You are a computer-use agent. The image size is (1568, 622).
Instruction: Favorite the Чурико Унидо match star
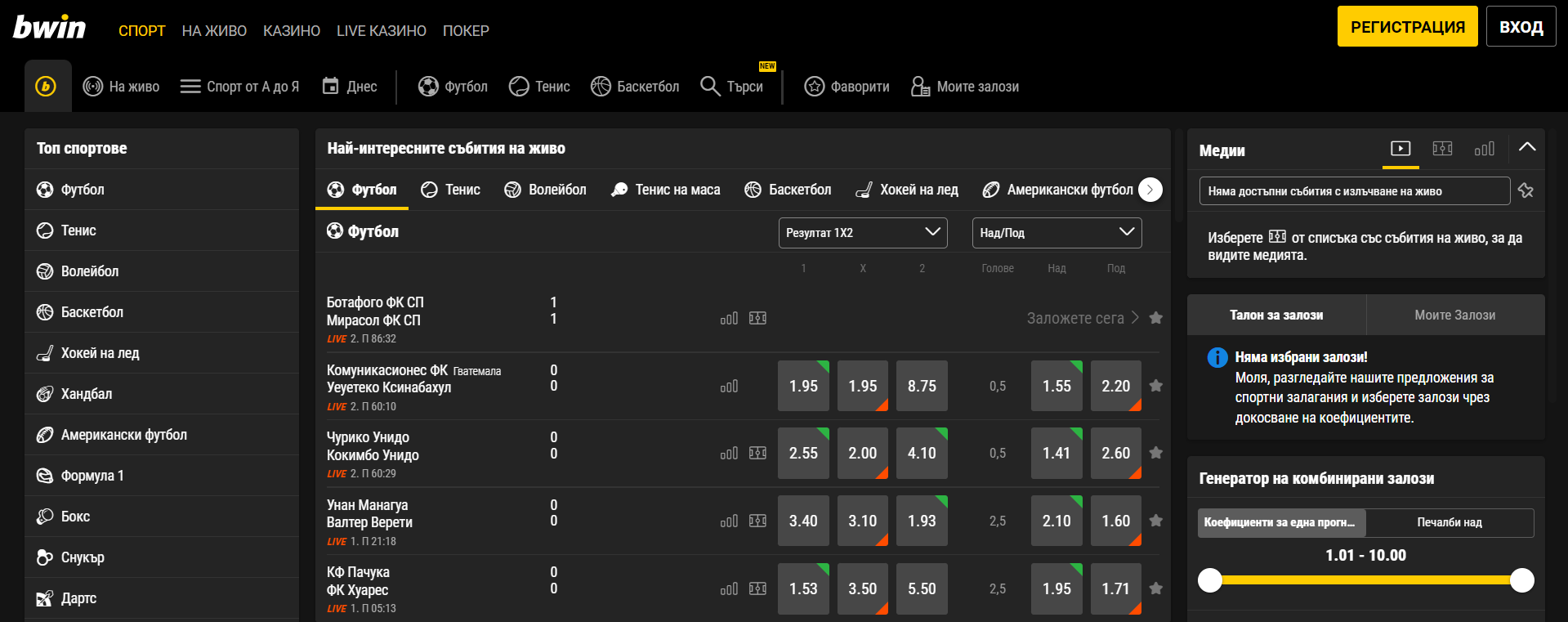point(1155,453)
